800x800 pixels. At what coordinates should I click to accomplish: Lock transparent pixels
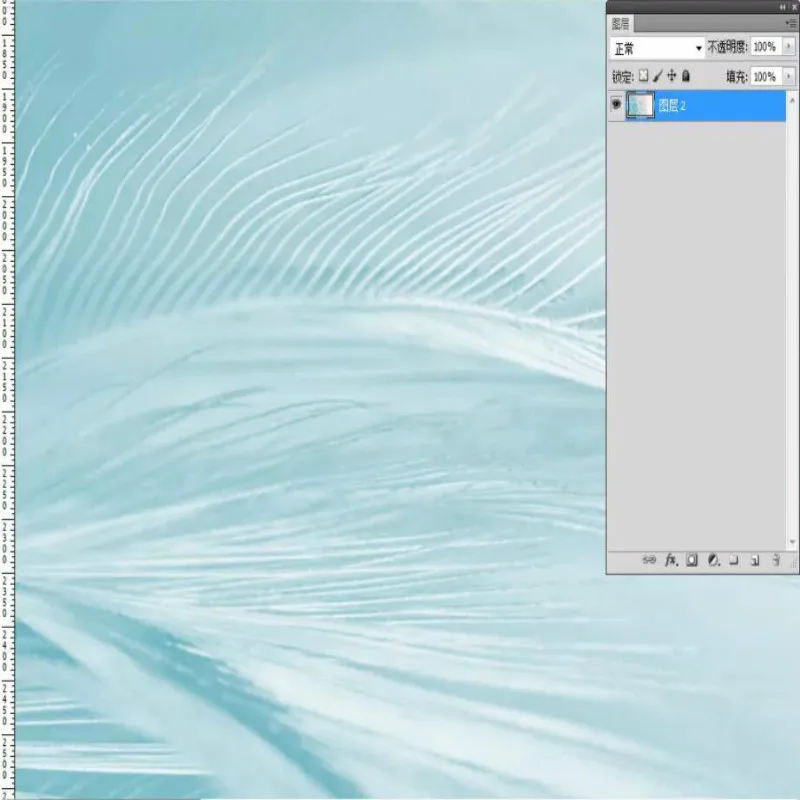[x=643, y=76]
